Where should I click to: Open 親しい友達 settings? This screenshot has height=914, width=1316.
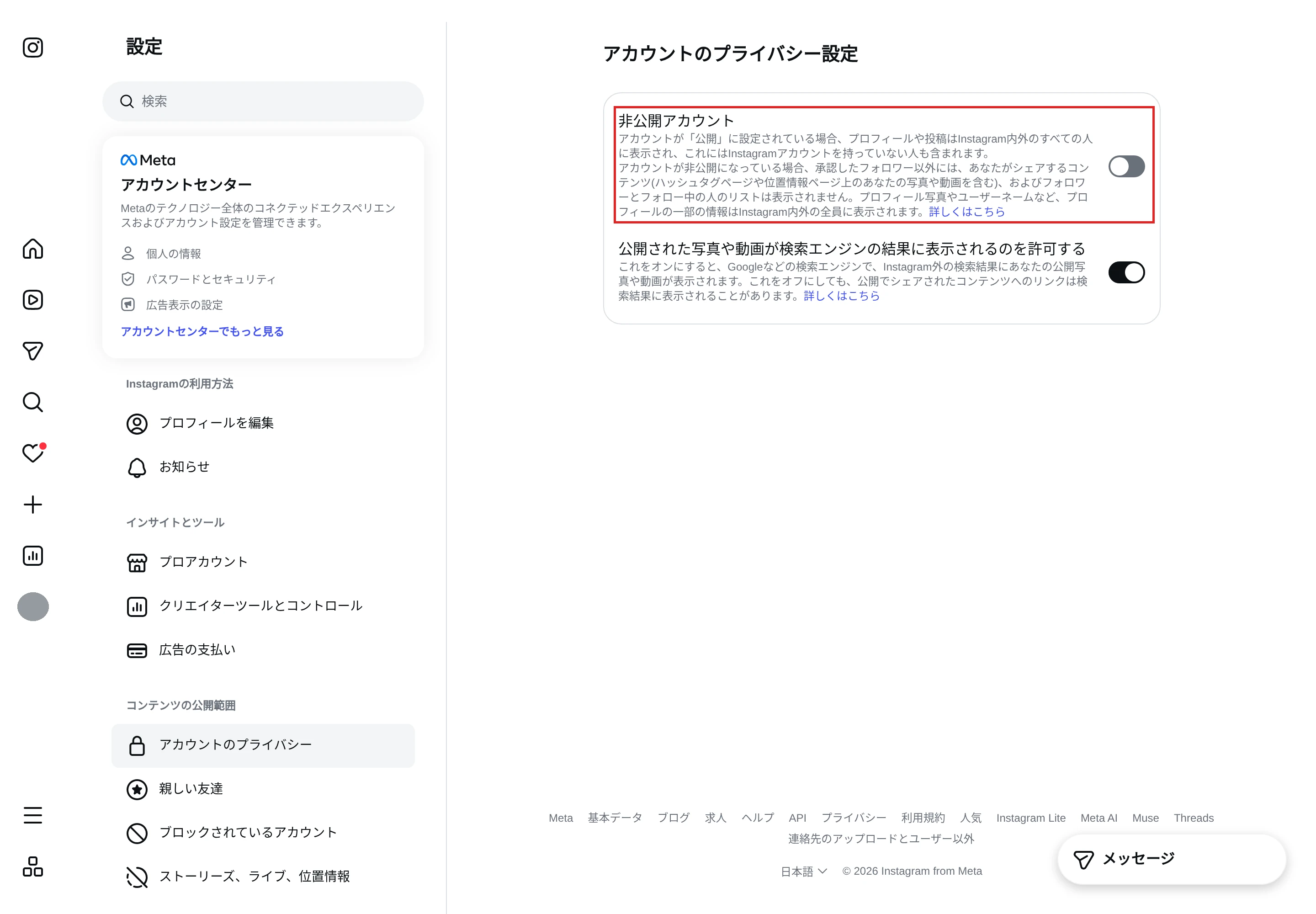click(x=263, y=789)
